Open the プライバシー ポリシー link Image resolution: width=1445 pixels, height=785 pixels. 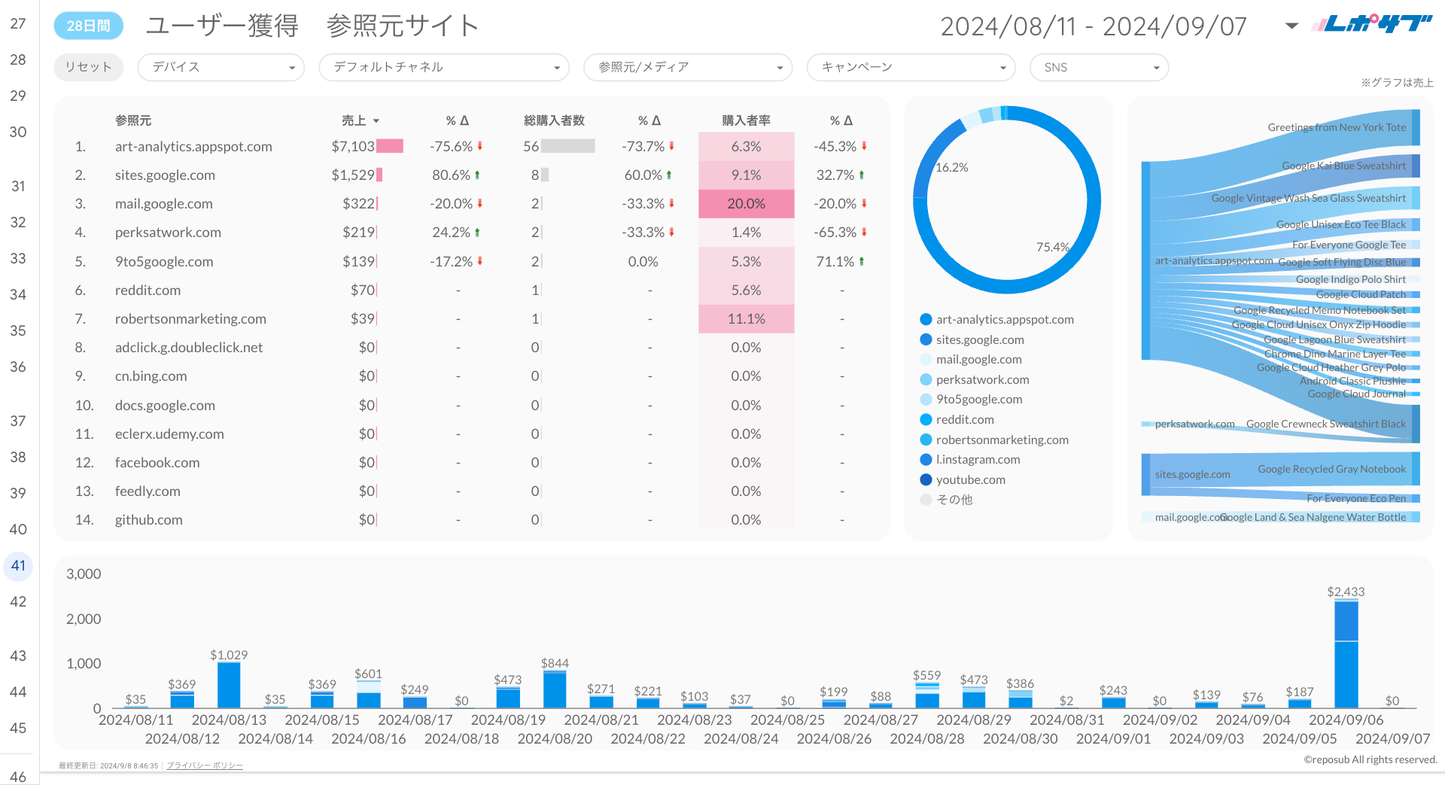(x=204, y=765)
